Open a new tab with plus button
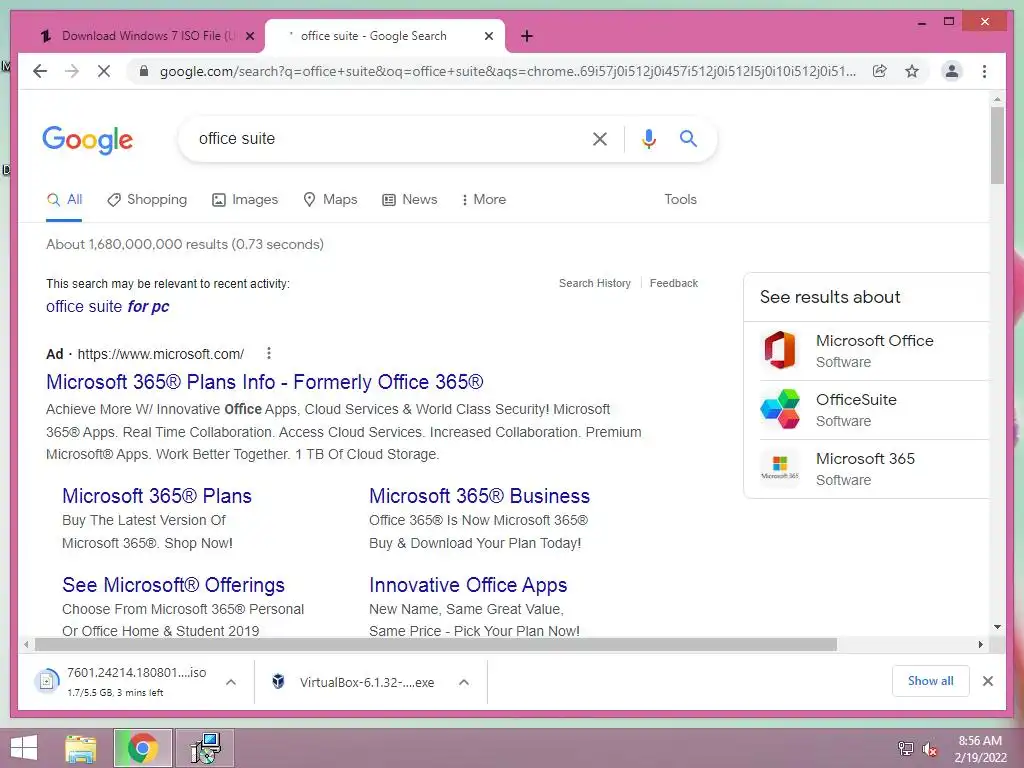Screen dimensions: 1024x768 [x=527, y=36]
